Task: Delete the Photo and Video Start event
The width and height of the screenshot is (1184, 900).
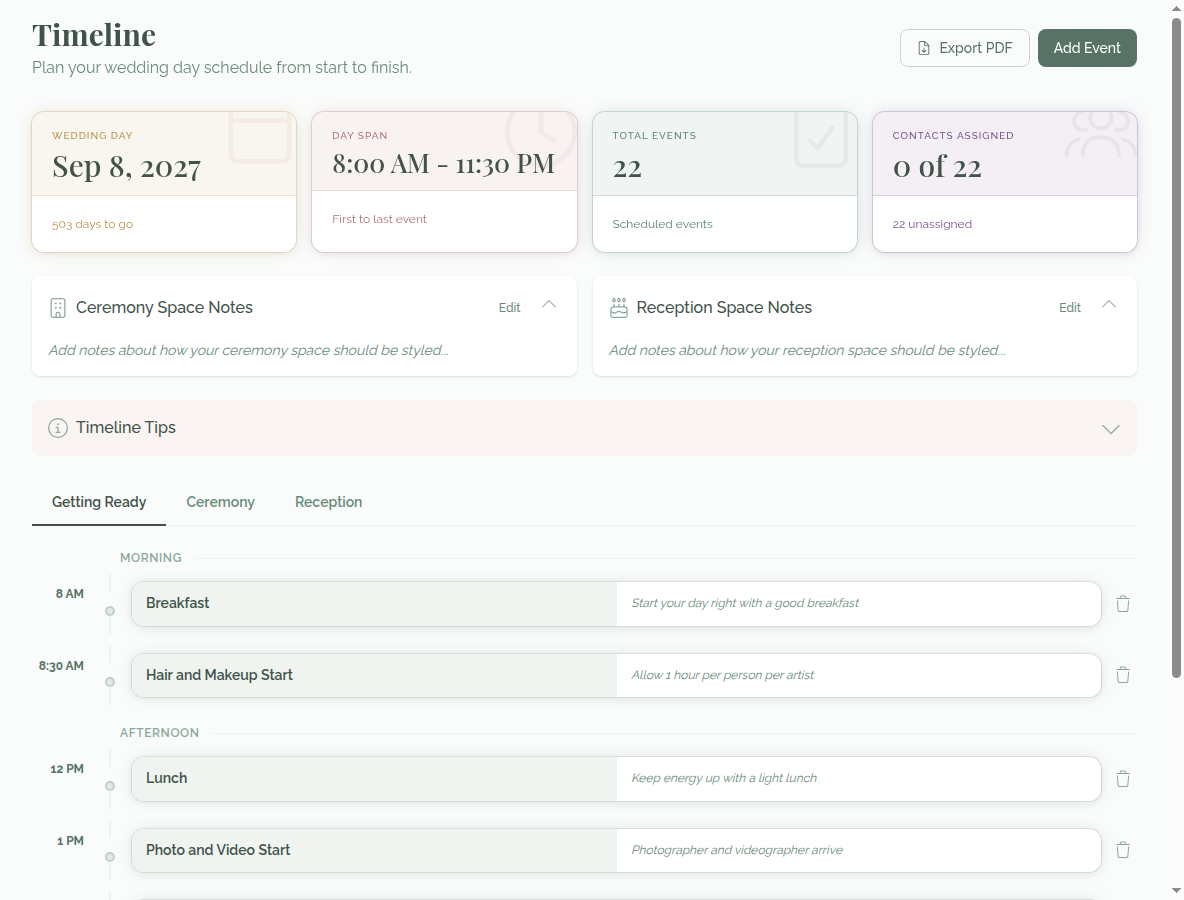Action: (1123, 850)
